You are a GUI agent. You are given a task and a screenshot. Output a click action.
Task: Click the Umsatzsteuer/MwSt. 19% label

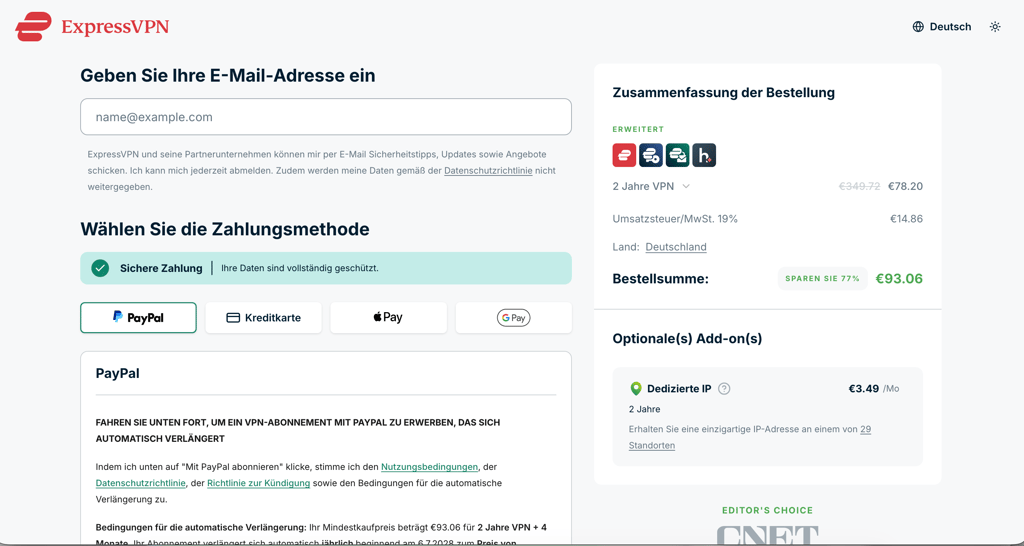point(675,219)
